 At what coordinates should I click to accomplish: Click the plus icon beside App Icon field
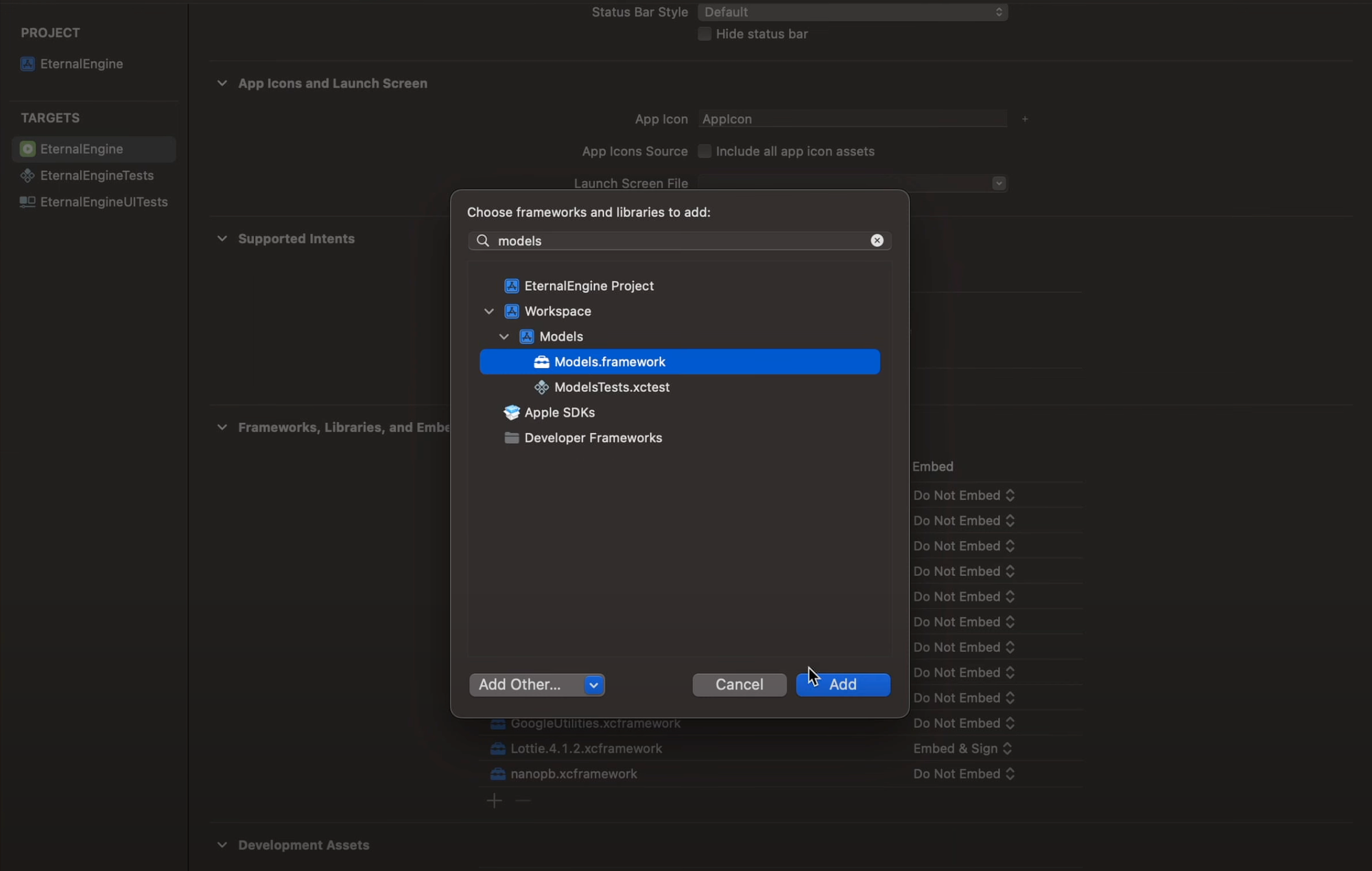(x=1025, y=119)
